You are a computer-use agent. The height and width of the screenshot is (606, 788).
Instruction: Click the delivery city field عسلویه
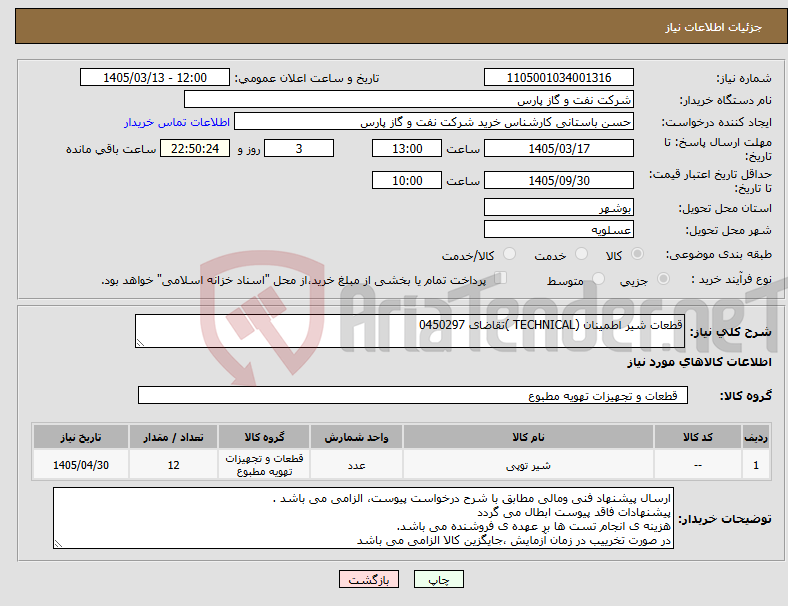[559, 229]
